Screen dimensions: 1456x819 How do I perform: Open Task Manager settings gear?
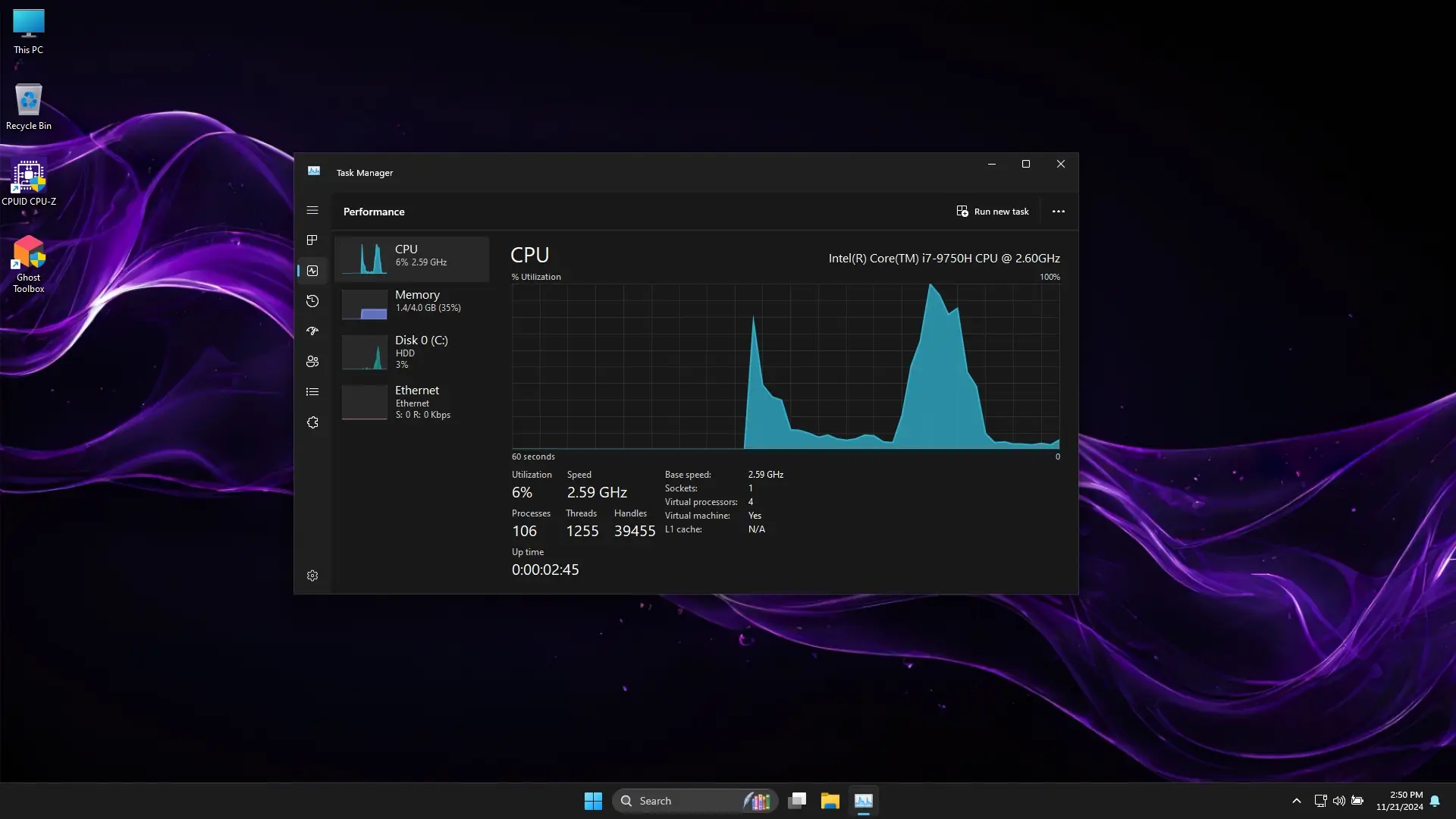tap(312, 576)
